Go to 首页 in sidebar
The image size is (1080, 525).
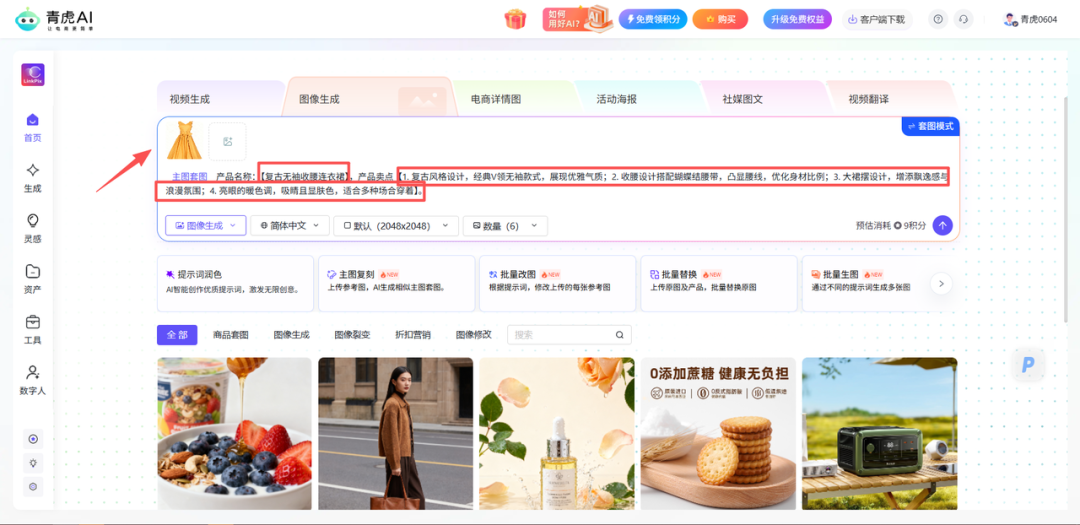pyautogui.click(x=32, y=128)
